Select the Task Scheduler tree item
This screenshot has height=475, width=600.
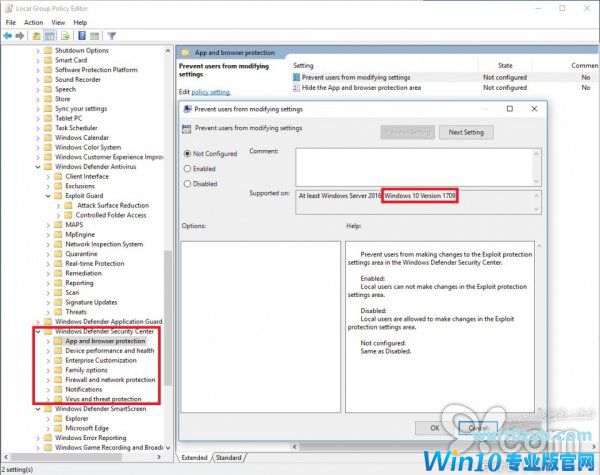pos(76,128)
